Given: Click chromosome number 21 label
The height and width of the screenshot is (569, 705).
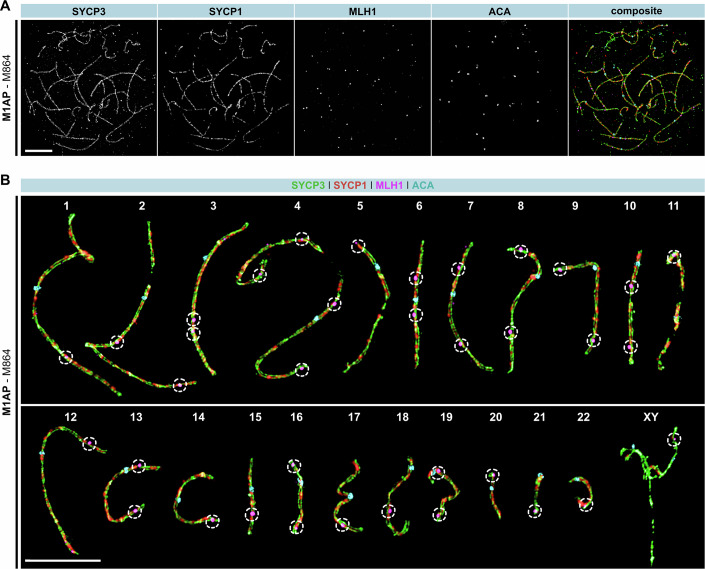Looking at the screenshot, I should pos(539,417).
